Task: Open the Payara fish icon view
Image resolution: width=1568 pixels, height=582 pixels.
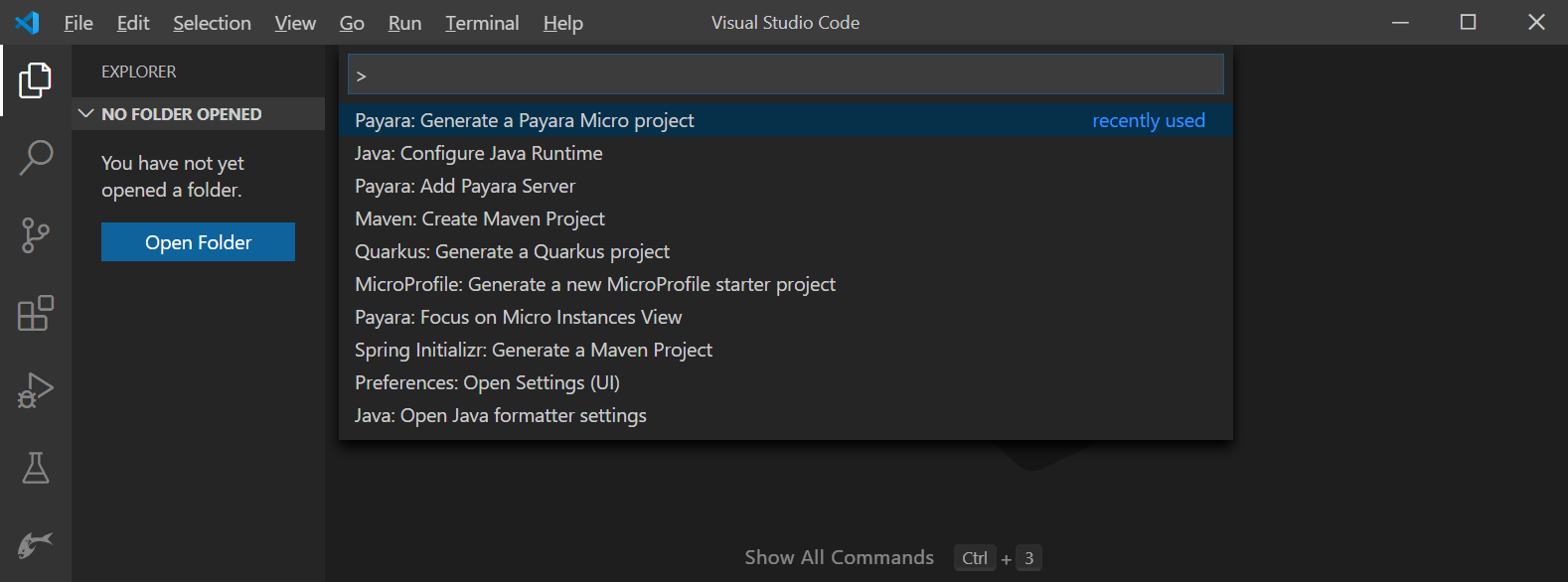Action: pyautogui.click(x=35, y=544)
